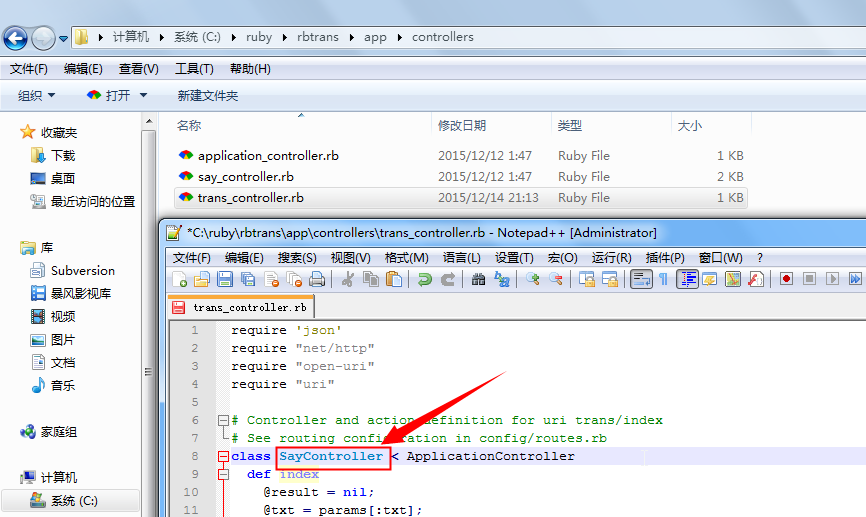Viewport: 866px width, 517px height.
Task: Expand the breadcrumb arrow after ruby
Action: (285, 38)
